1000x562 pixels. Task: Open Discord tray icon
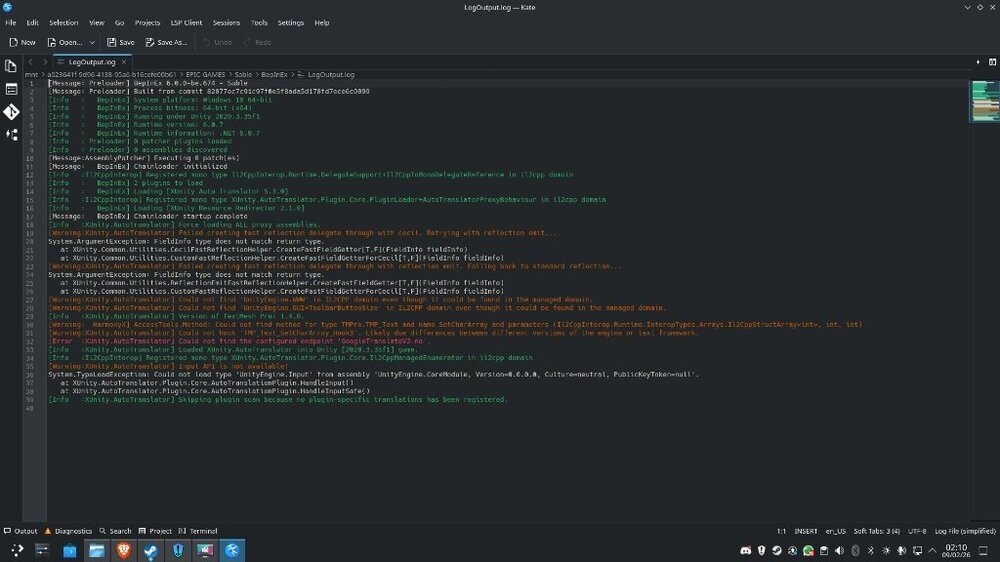coord(746,551)
